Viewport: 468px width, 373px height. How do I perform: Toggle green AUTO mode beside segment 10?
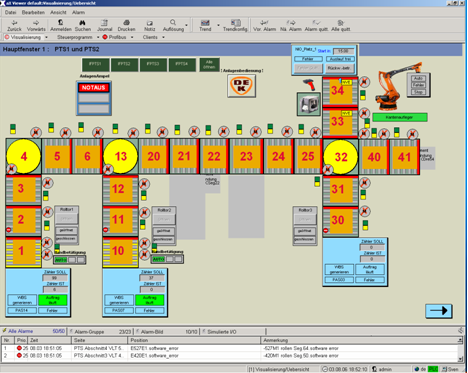pos(158,259)
